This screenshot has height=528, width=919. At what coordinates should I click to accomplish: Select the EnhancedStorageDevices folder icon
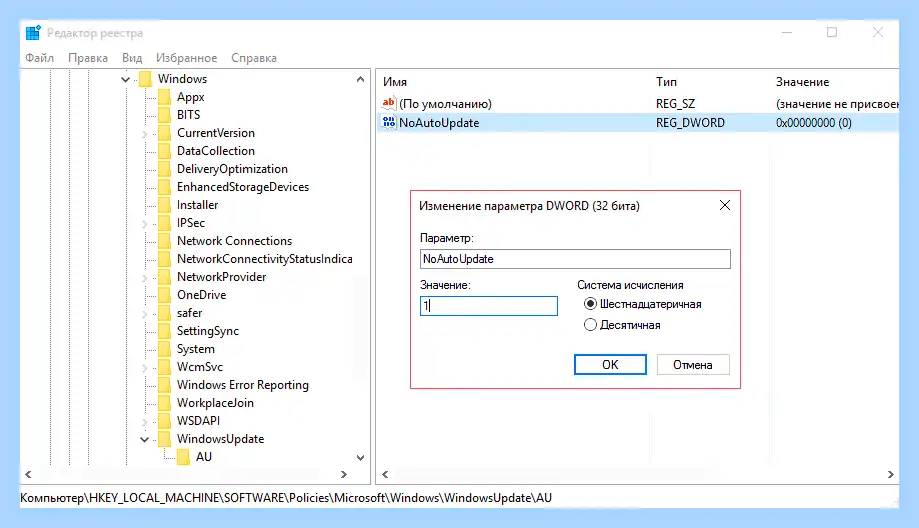165,187
